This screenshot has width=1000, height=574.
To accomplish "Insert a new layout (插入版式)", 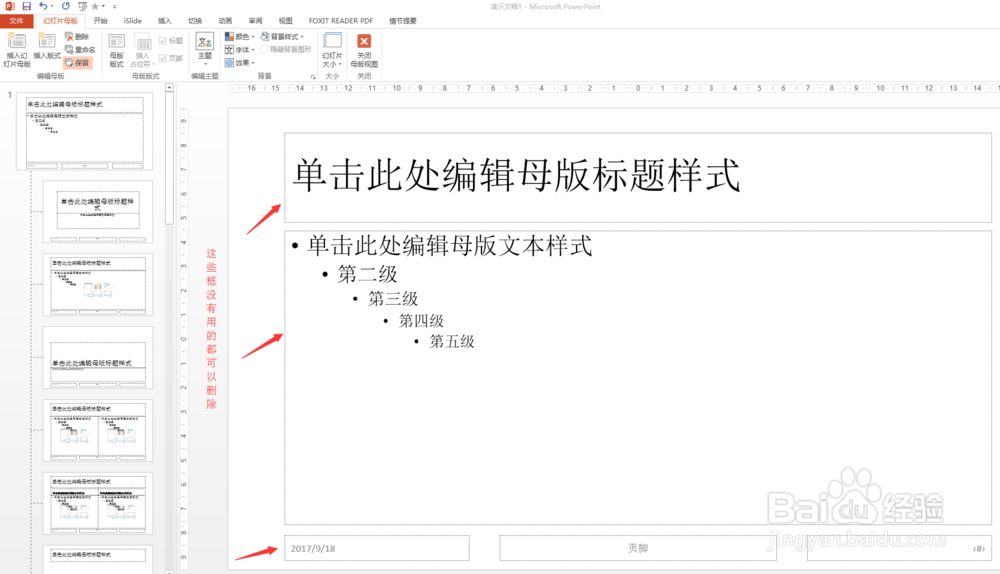I will click(47, 46).
